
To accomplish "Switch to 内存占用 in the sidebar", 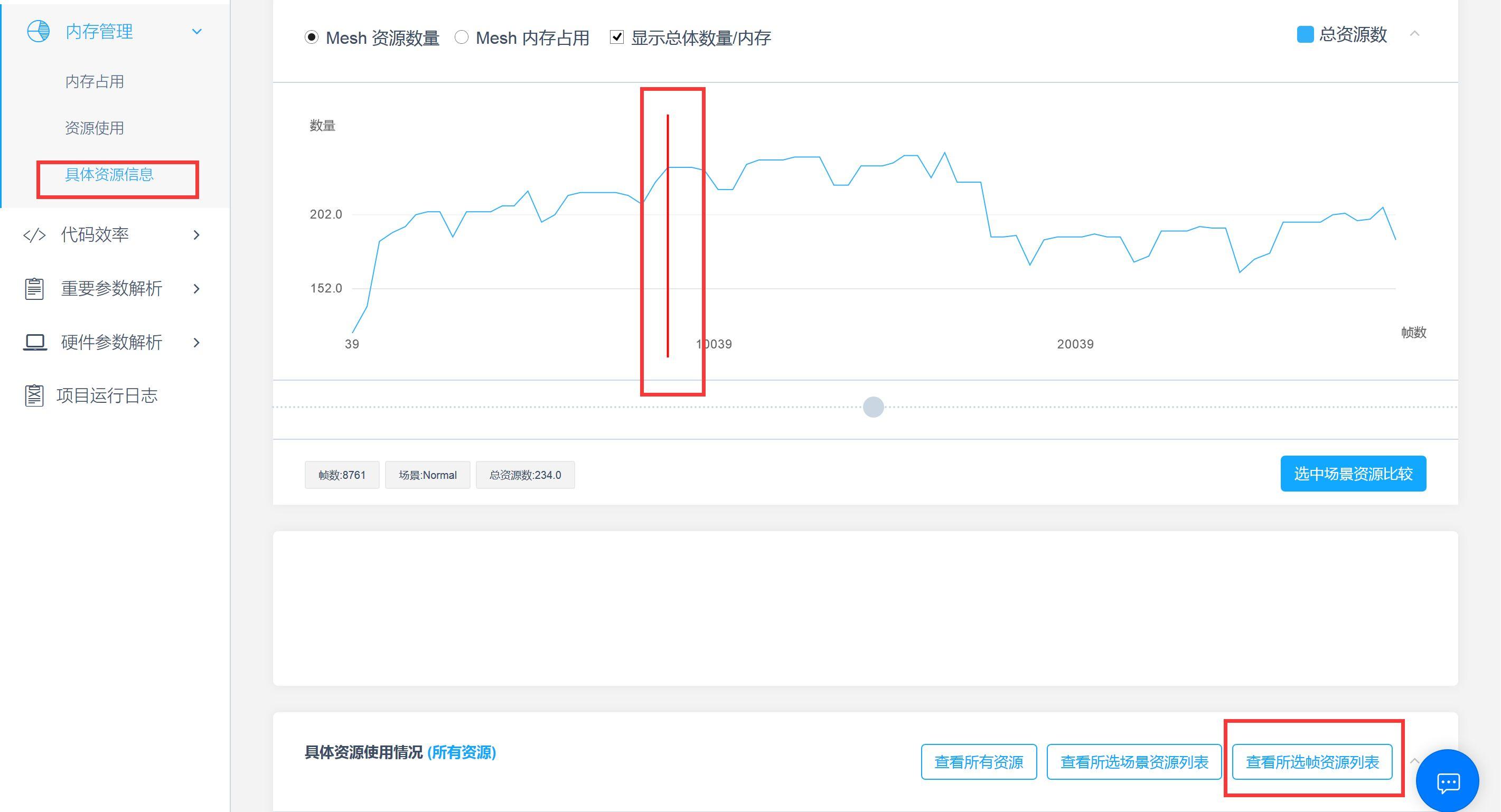I will 95,81.
